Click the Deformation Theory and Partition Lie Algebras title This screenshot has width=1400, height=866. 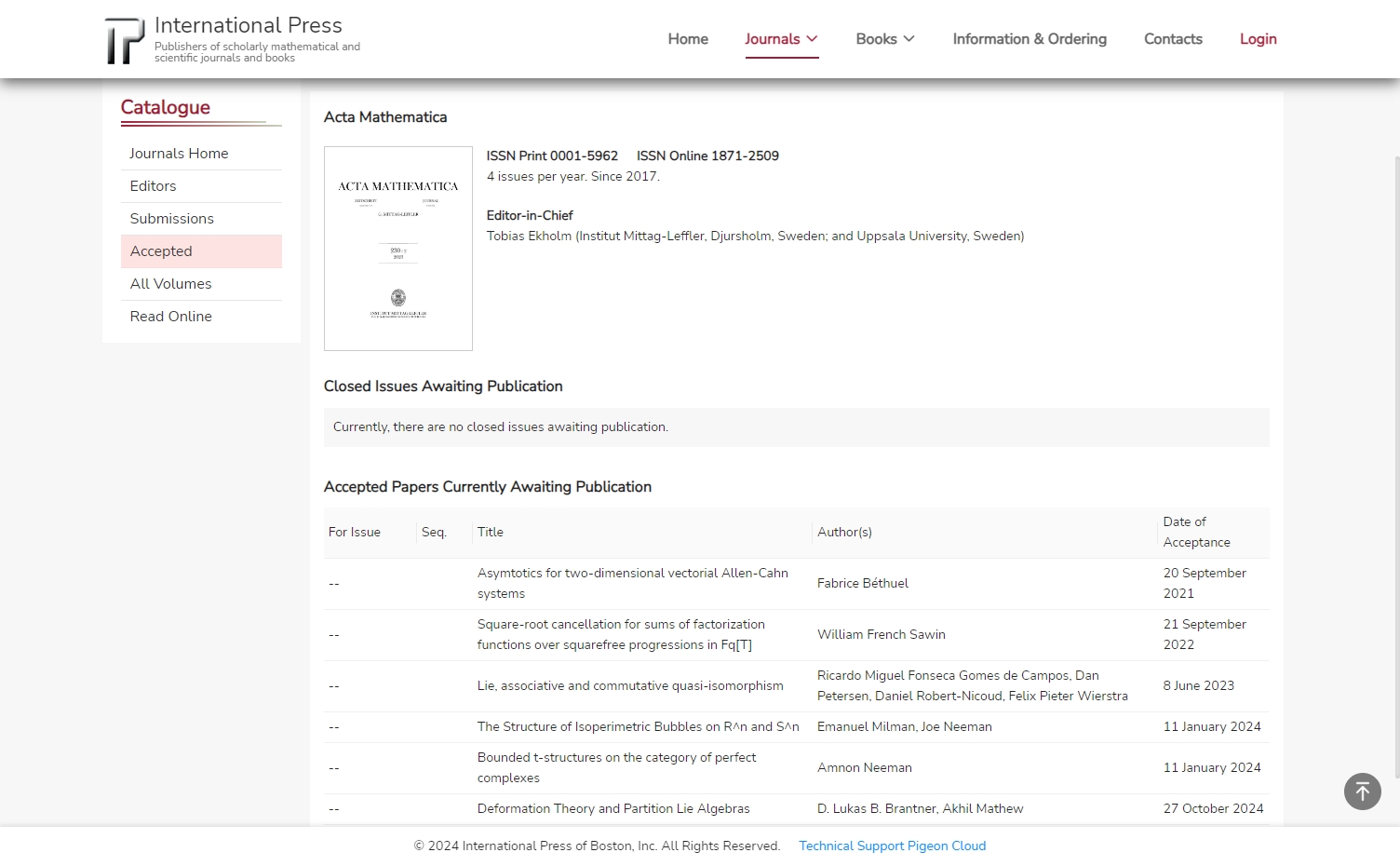tap(613, 809)
